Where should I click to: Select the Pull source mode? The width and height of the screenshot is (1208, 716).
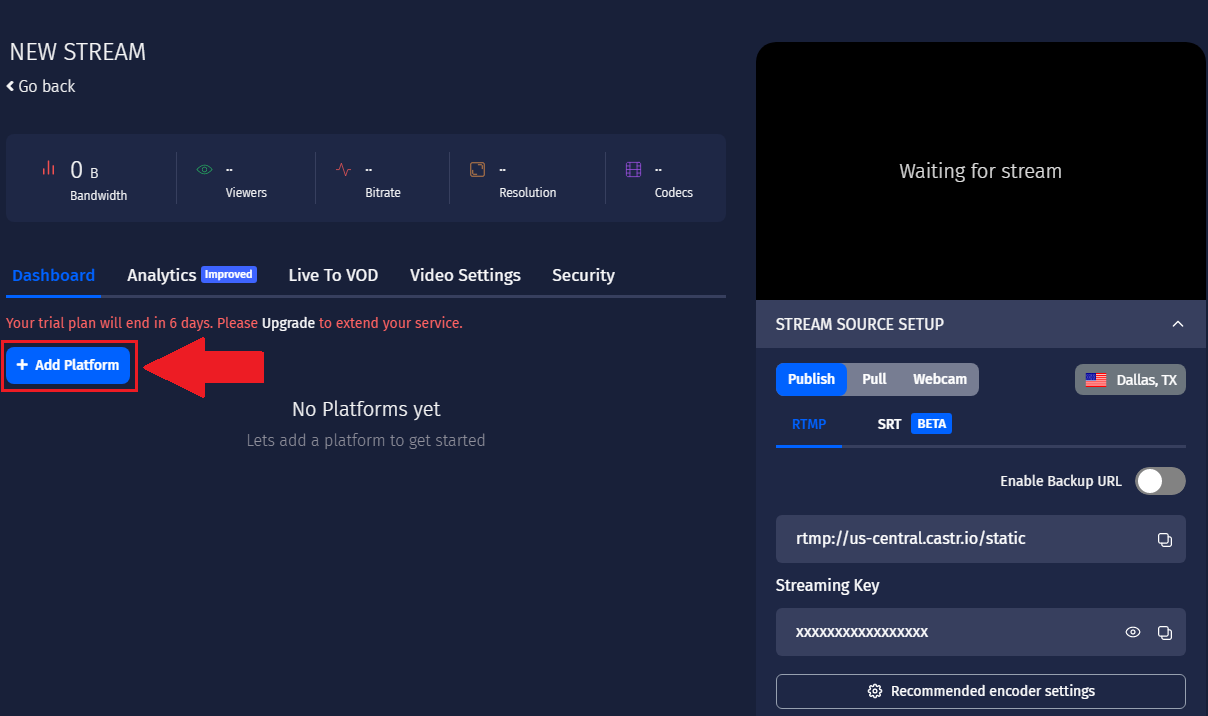click(x=874, y=379)
